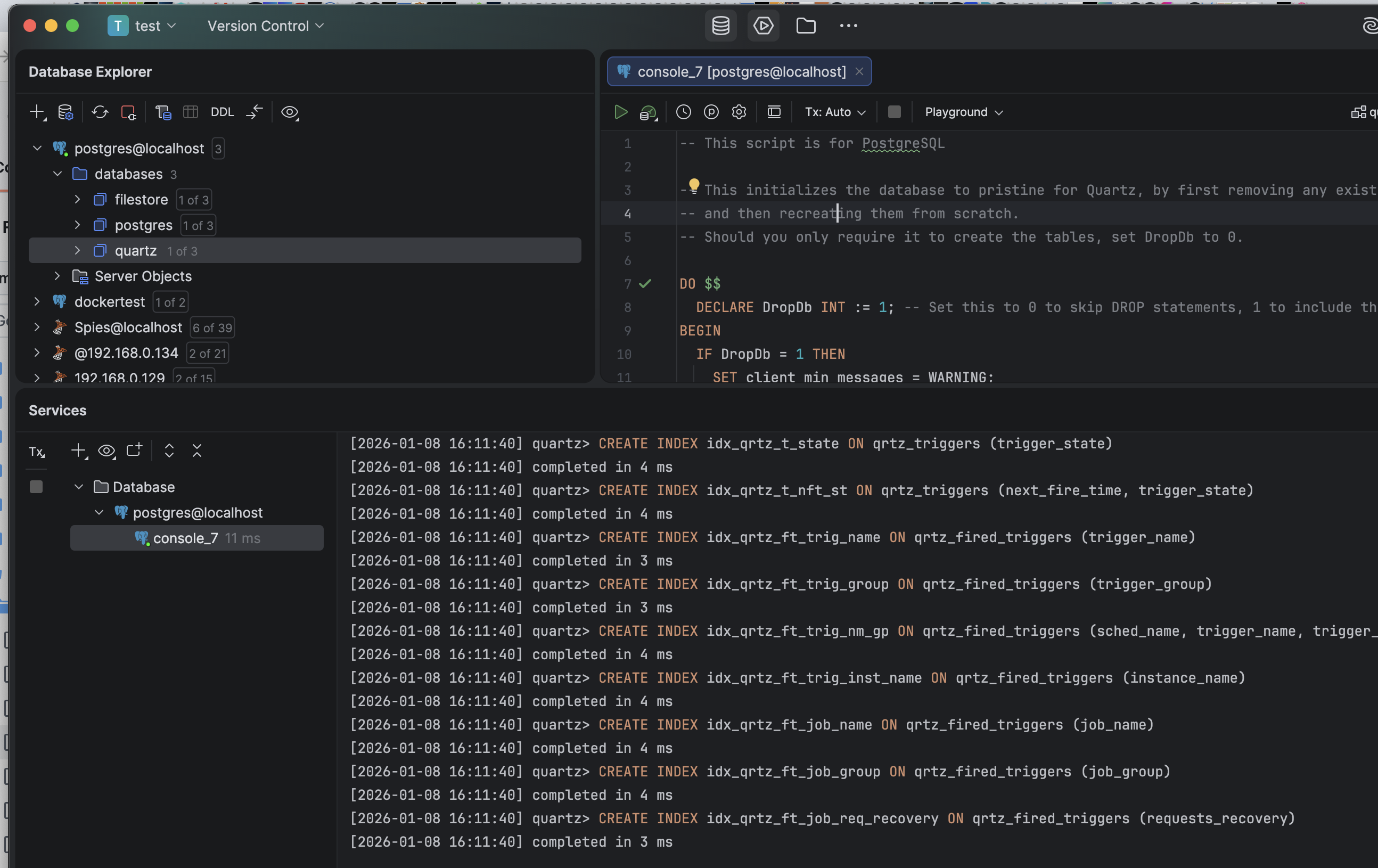Click the intention light bulb on line 3
This screenshot has height=868, width=1378.
(x=694, y=185)
